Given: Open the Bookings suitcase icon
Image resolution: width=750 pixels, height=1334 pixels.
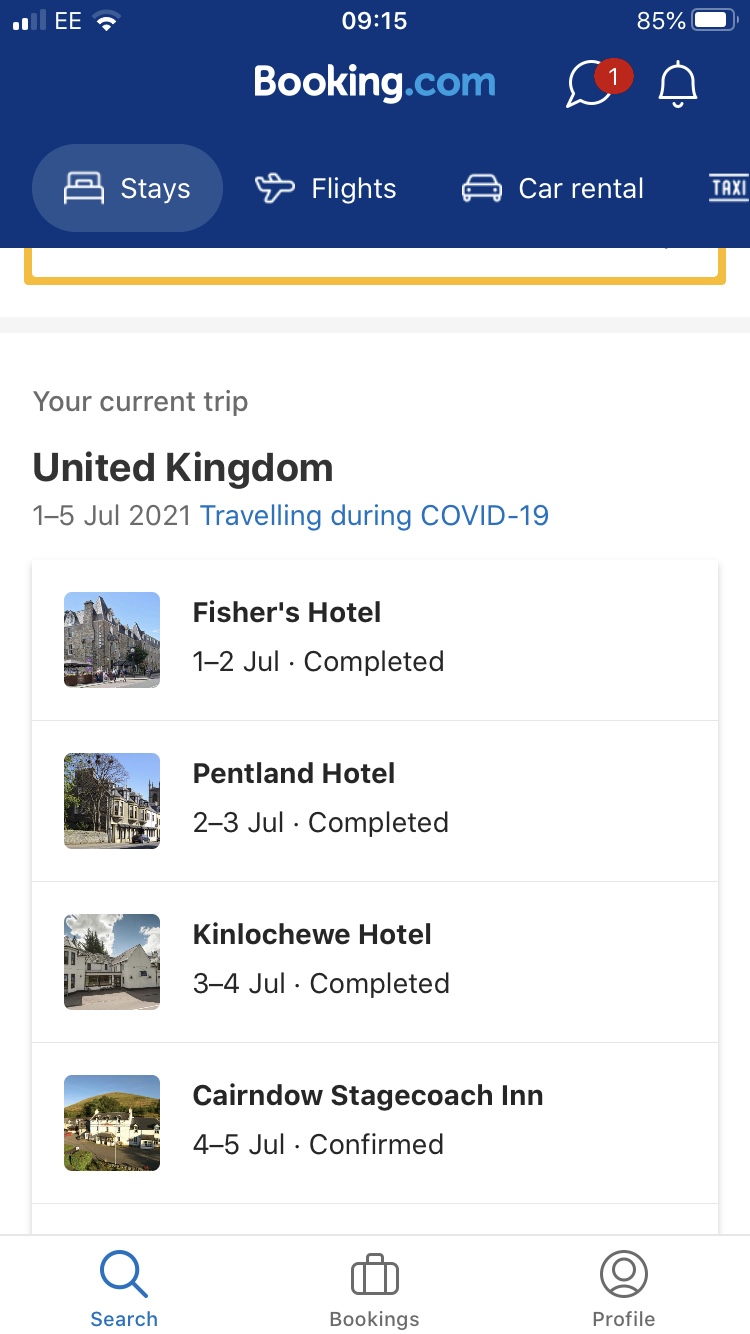Looking at the screenshot, I should tap(375, 1277).
